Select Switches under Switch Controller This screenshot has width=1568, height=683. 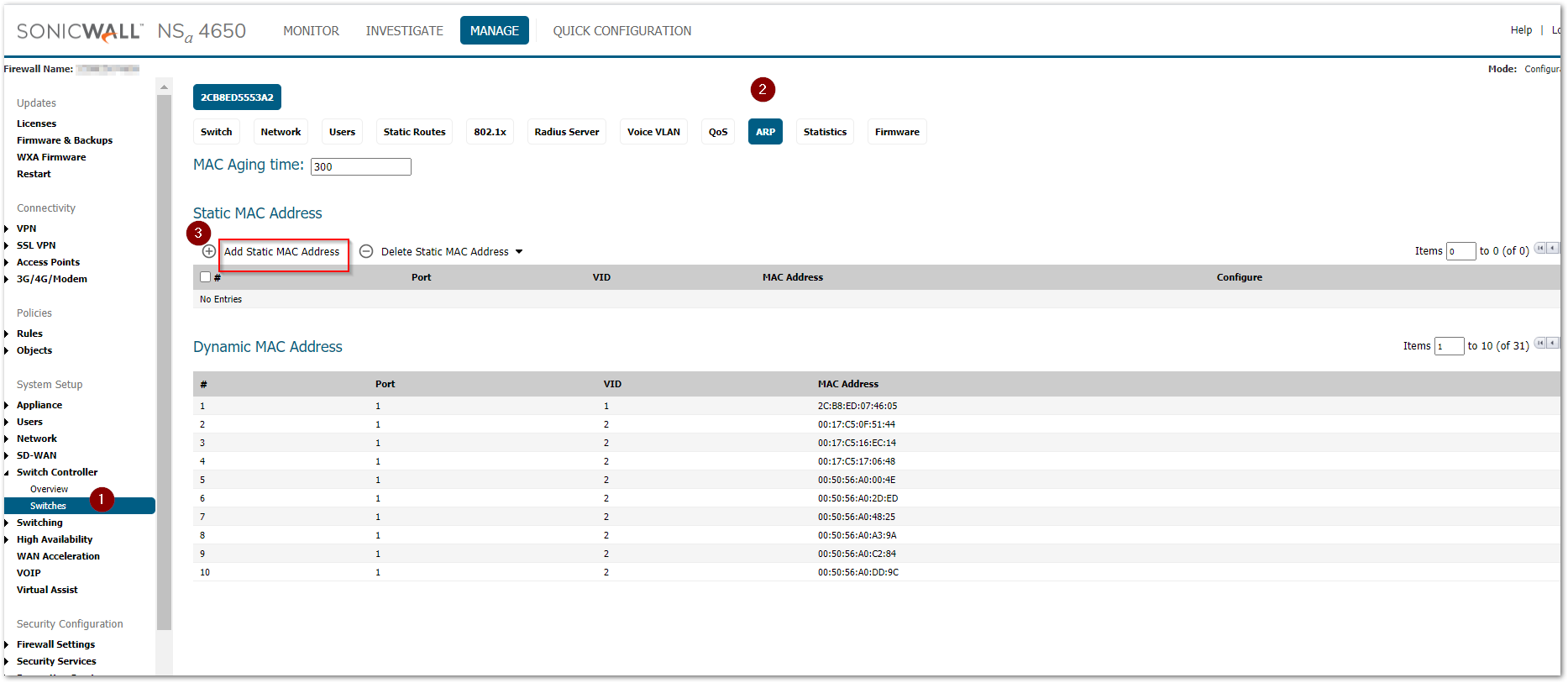(x=80, y=506)
